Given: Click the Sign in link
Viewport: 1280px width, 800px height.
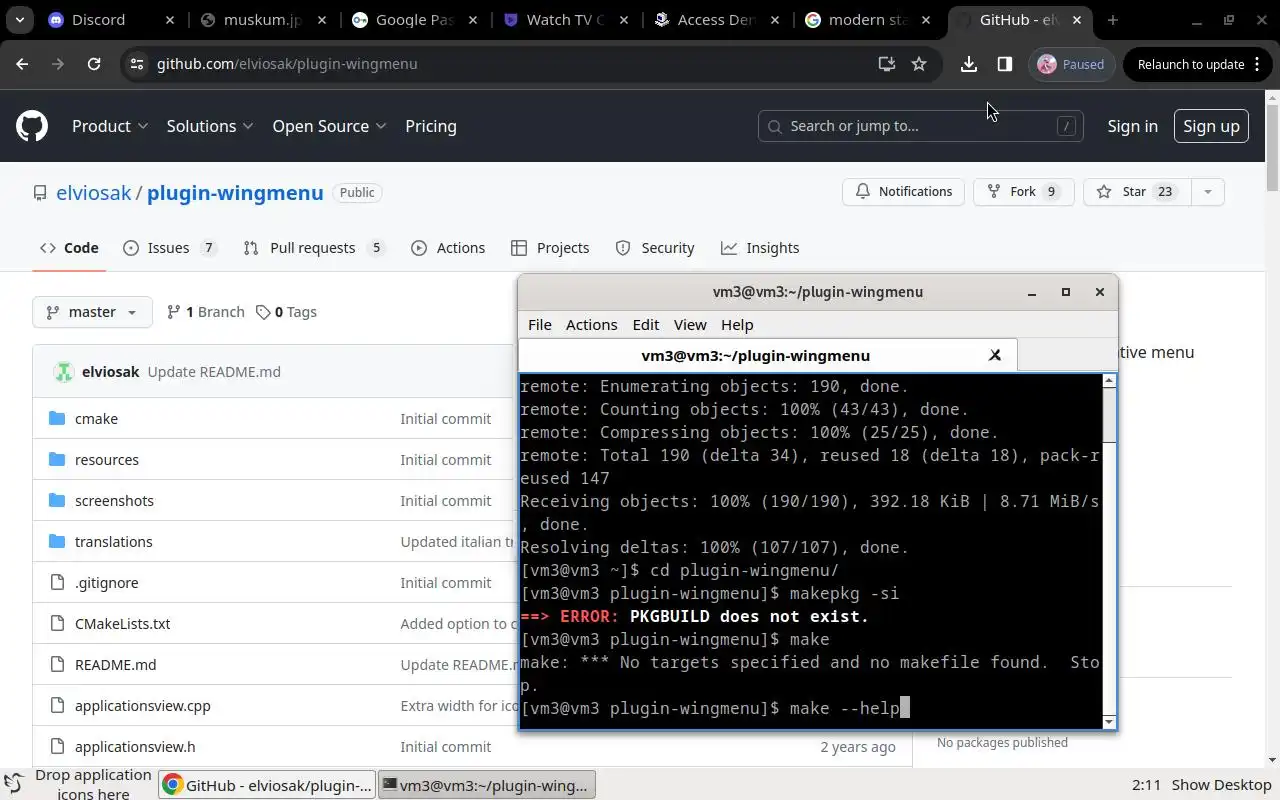Looking at the screenshot, I should coord(1132,126).
